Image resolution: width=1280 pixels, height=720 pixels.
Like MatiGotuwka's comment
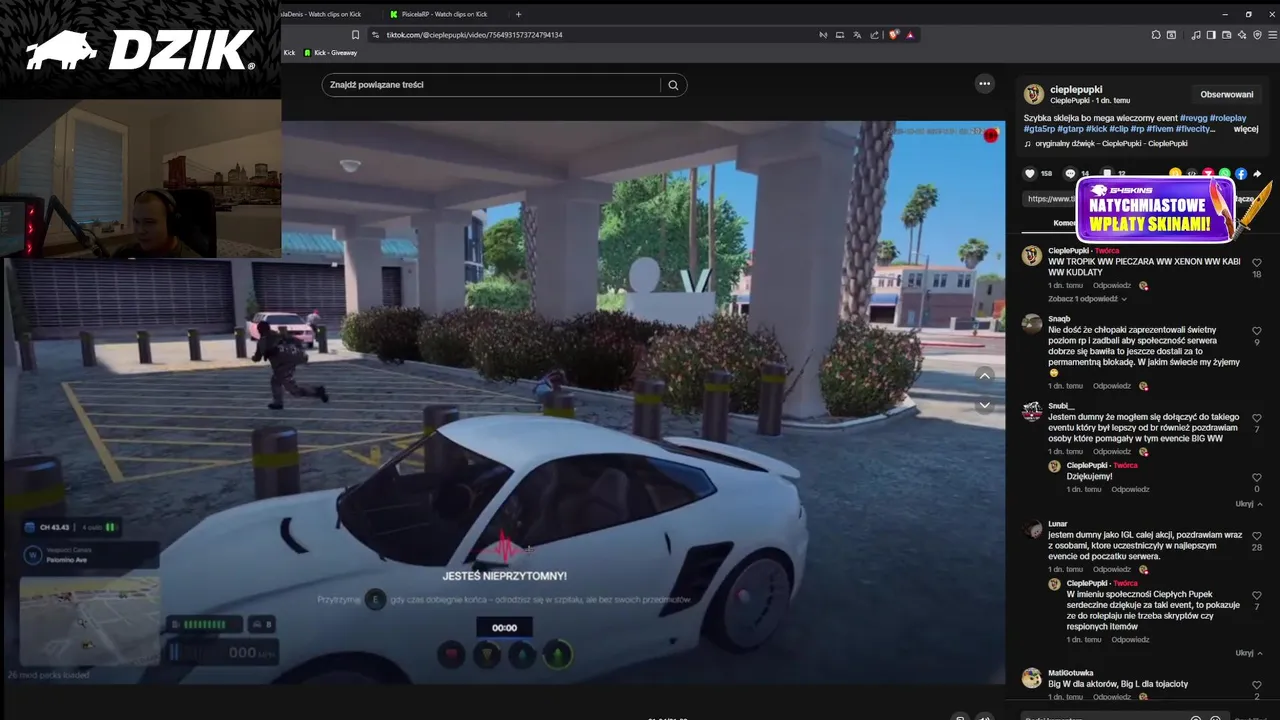coord(1257,685)
